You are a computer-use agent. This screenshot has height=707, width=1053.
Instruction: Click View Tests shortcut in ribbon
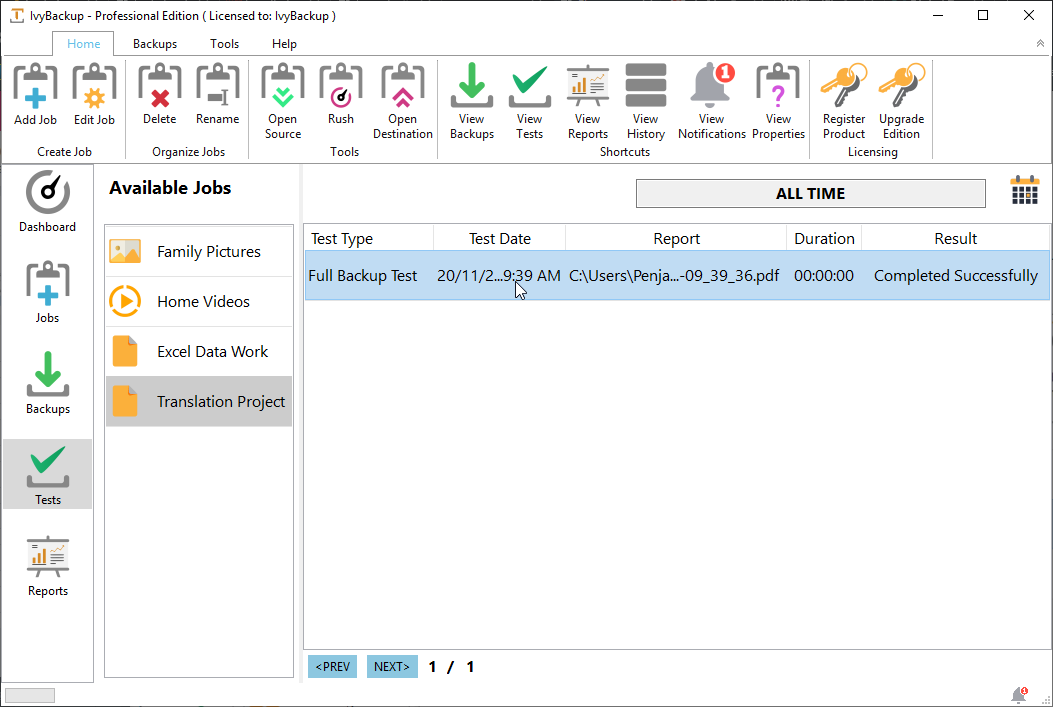point(530,101)
